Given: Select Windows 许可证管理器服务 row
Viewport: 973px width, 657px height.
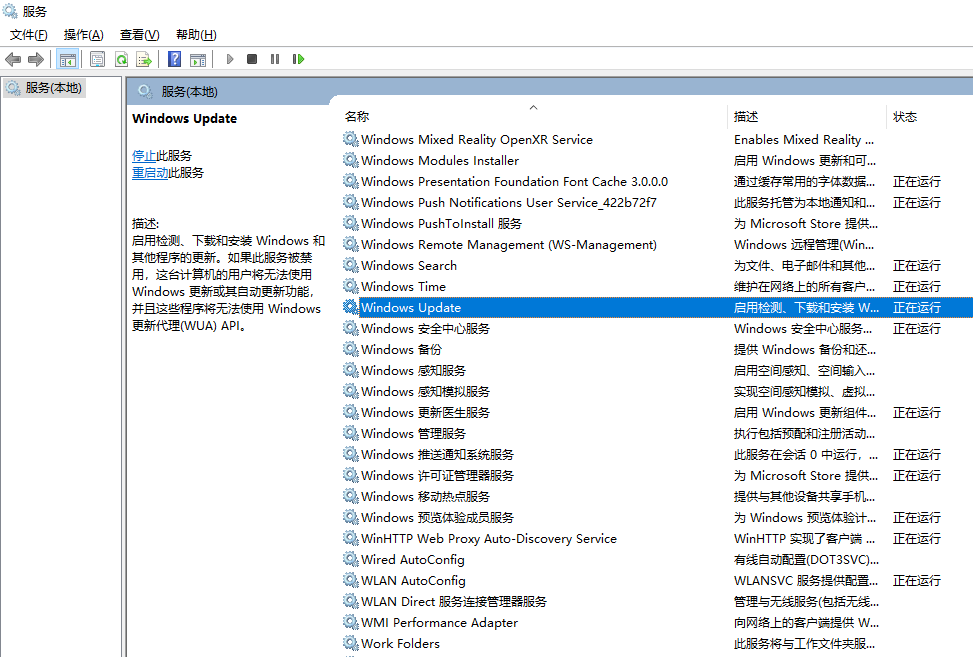Looking at the screenshot, I should 657,476.
